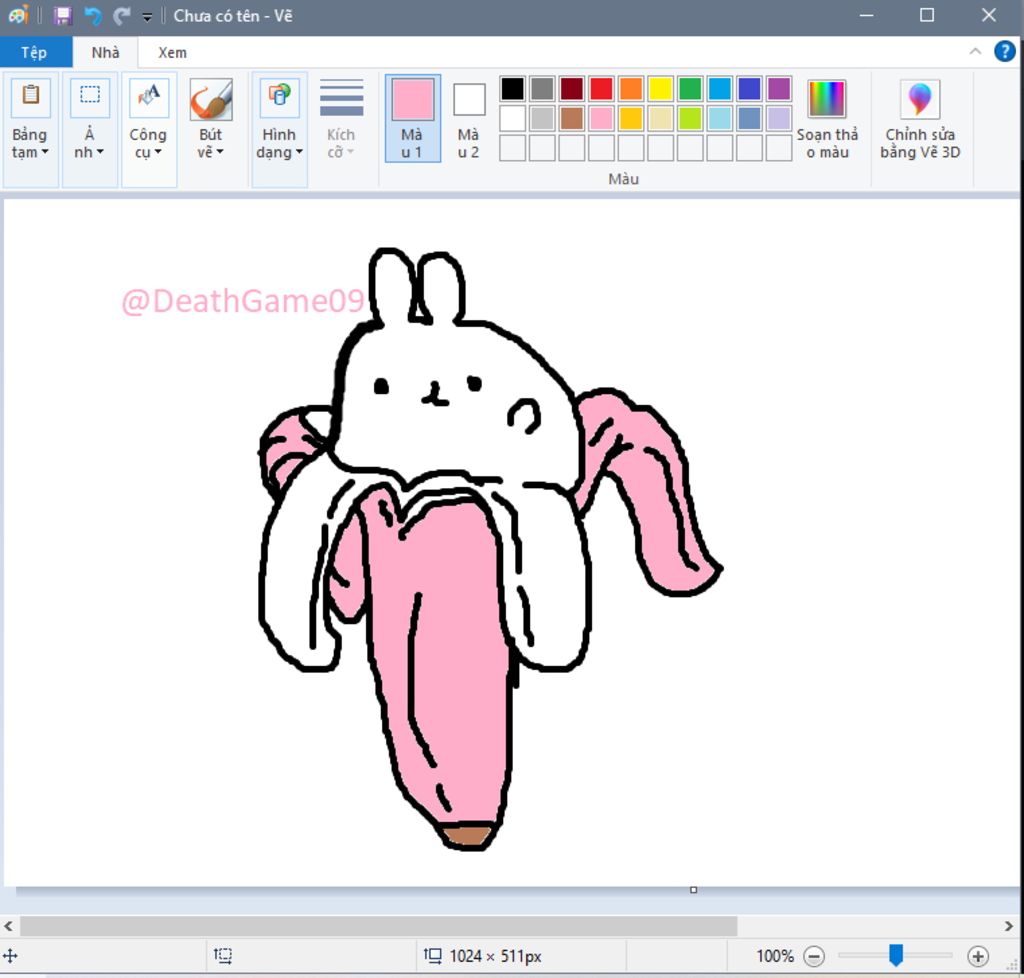
Task: Pick the light gray color swatch
Action: pos(542,118)
